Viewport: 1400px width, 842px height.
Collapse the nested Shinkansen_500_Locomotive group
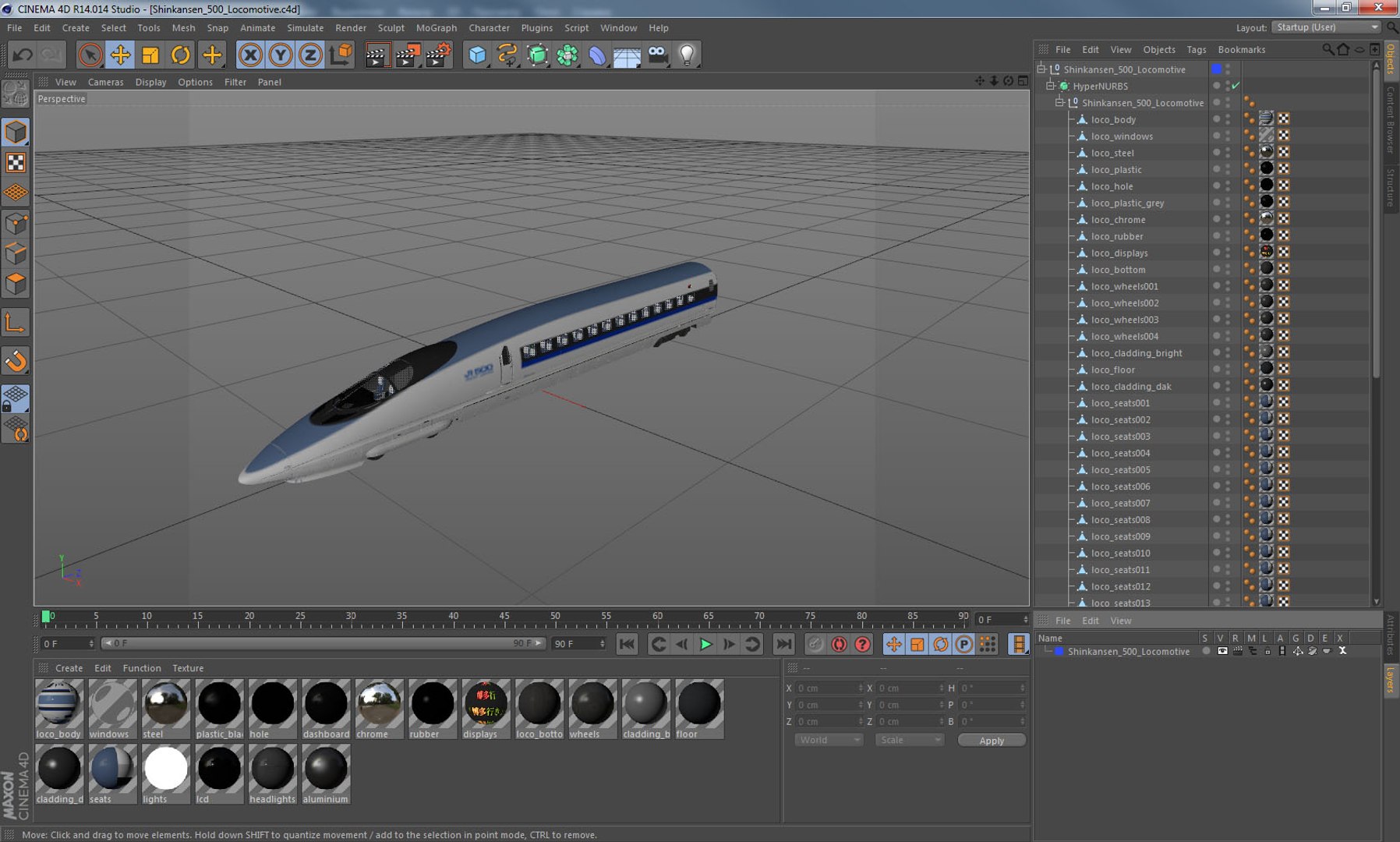pyautogui.click(x=1059, y=103)
